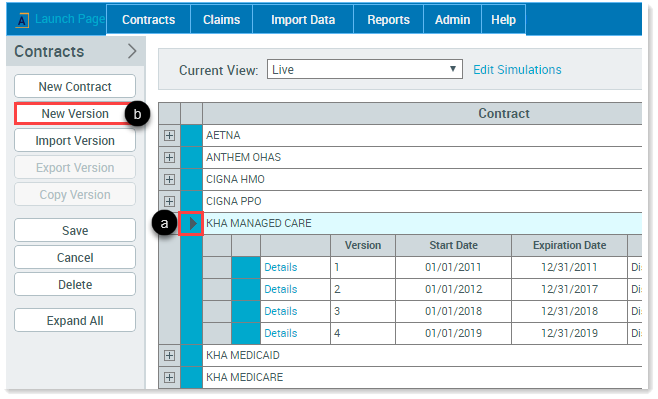This screenshot has height=399, width=658.
Task: Click the Launch Page logo icon
Action: click(x=22, y=20)
